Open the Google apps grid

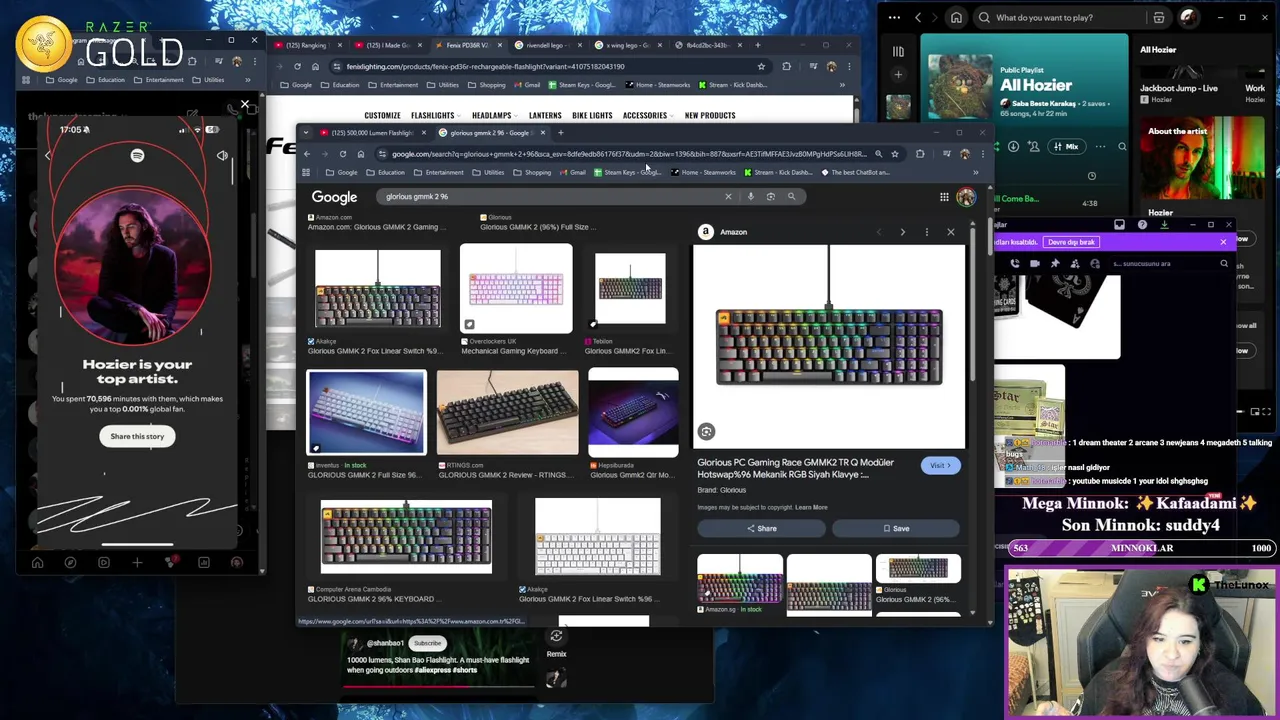(x=944, y=197)
